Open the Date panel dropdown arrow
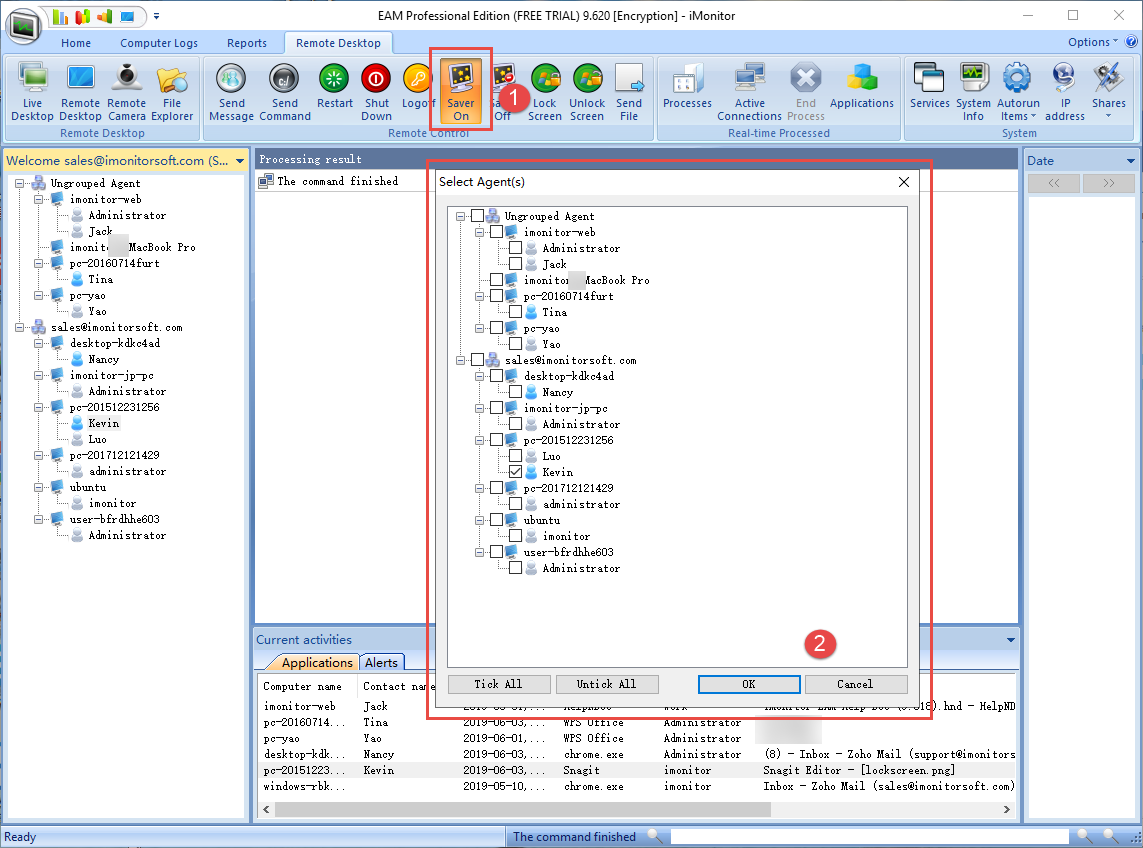 click(1131, 161)
